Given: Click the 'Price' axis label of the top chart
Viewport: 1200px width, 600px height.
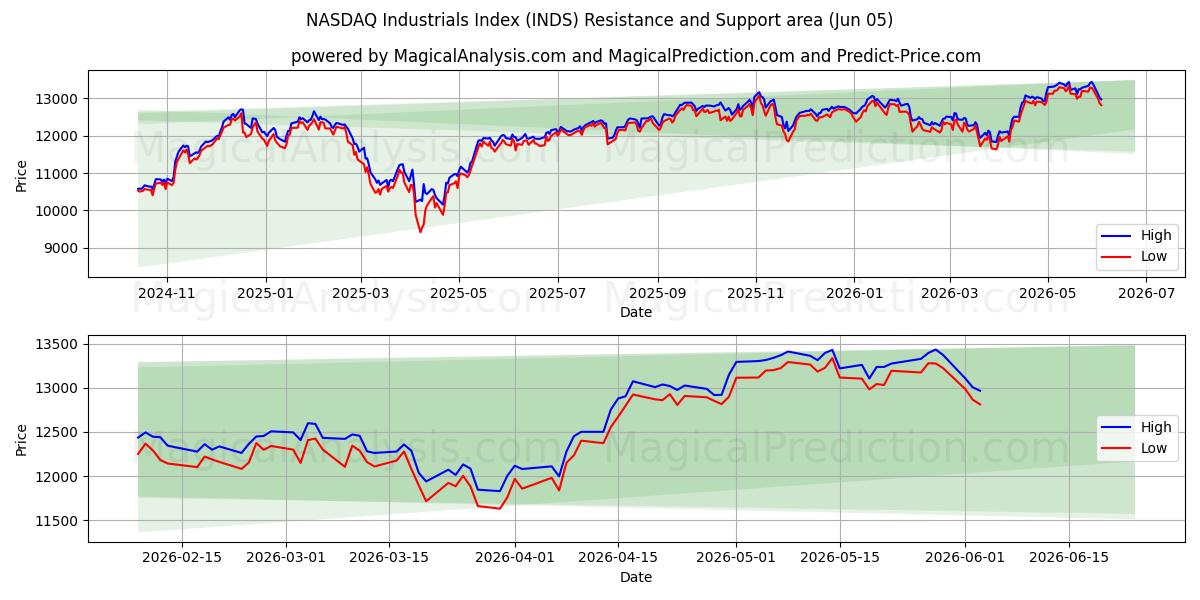Looking at the screenshot, I should (x=22, y=174).
